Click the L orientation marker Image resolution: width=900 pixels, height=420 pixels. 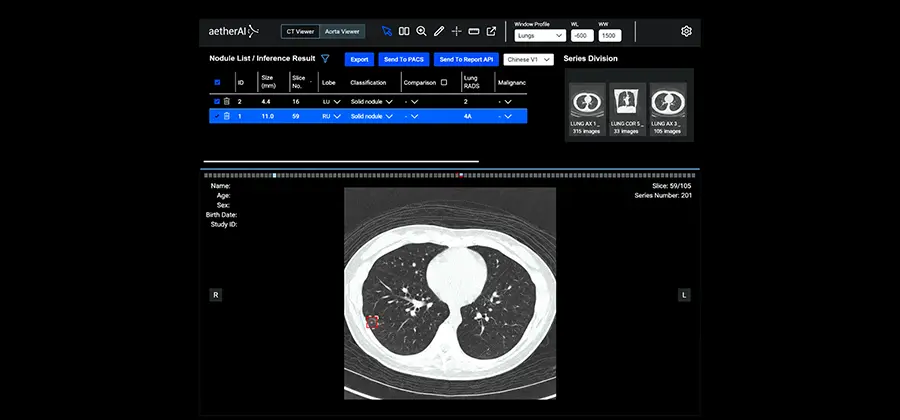coord(684,295)
